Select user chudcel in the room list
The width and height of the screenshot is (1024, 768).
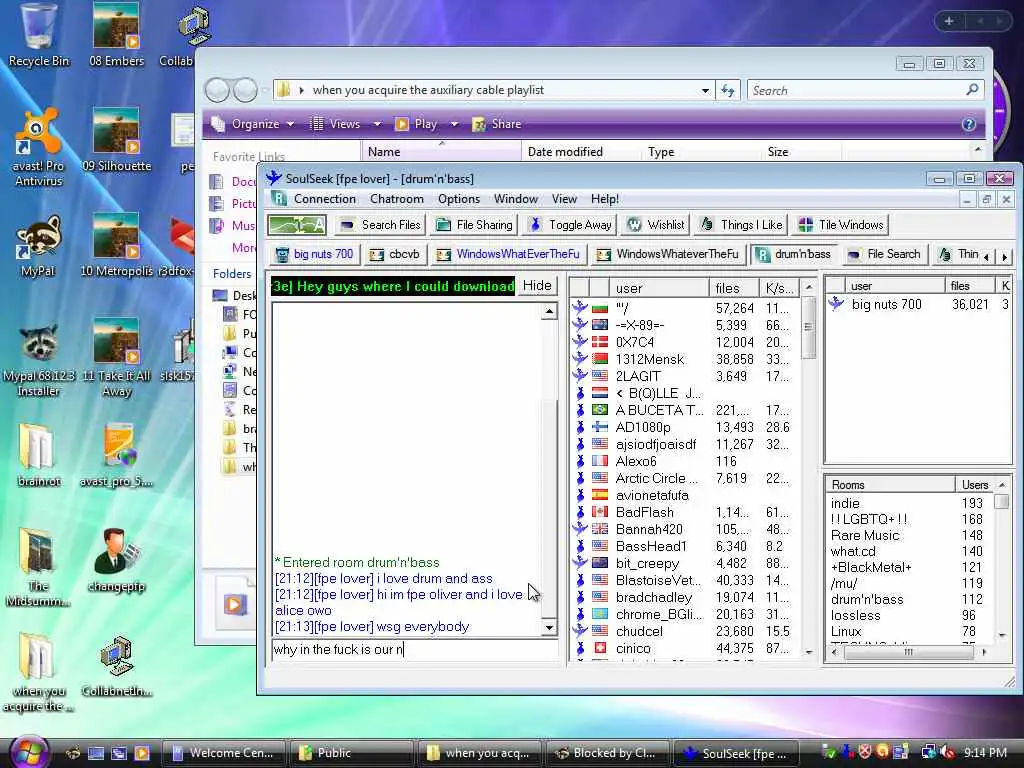pos(685,632)
